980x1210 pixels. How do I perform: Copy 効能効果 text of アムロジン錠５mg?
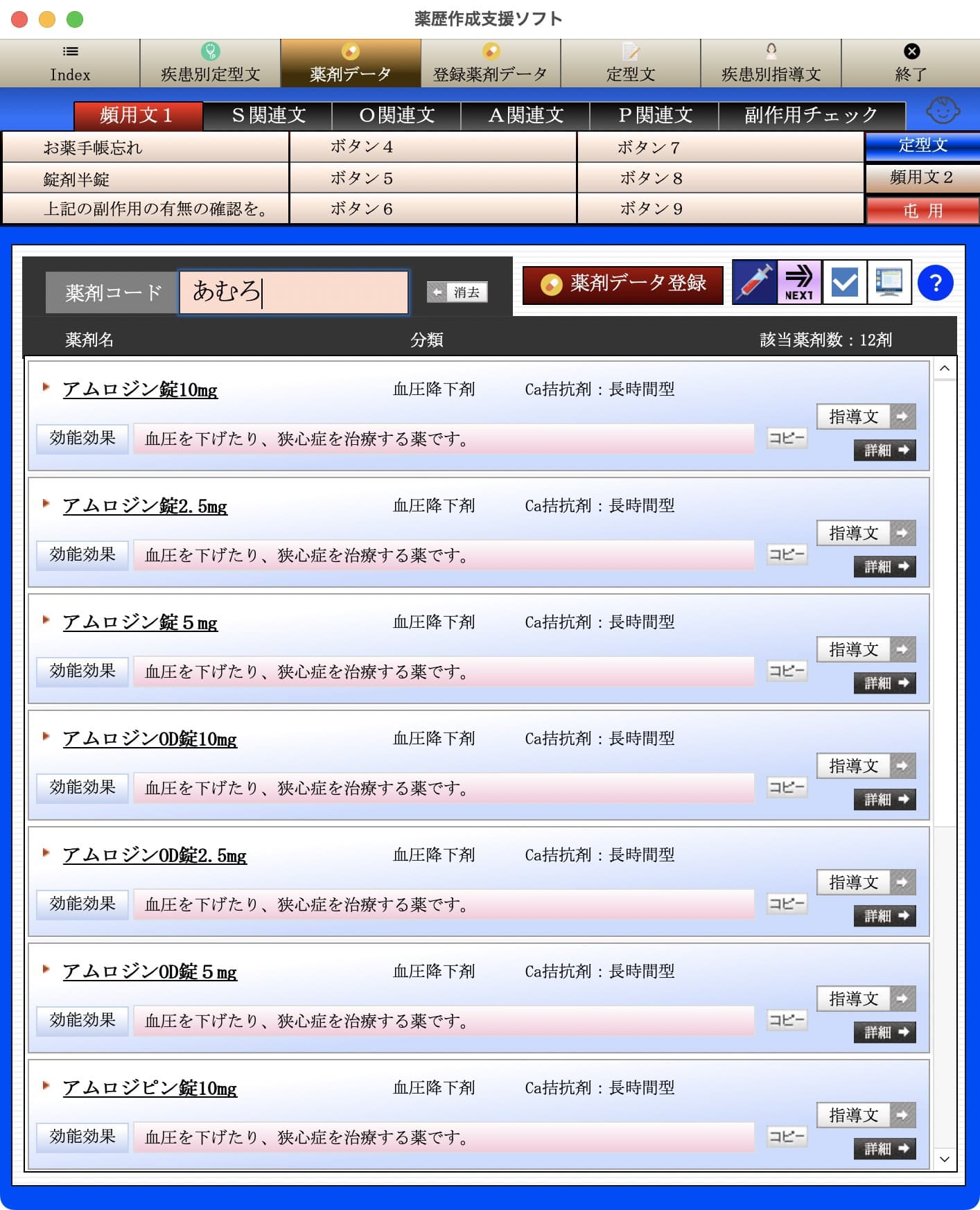pyautogui.click(x=787, y=671)
